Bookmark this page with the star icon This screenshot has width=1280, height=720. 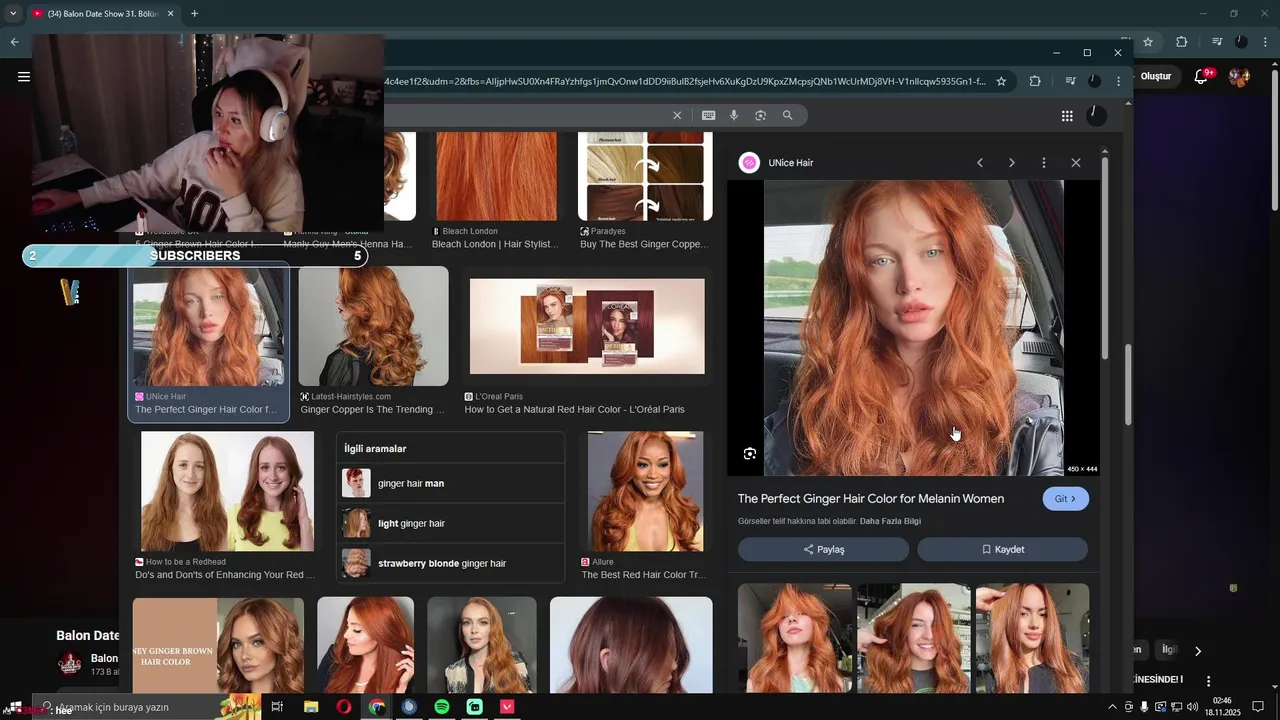[x=1001, y=81]
